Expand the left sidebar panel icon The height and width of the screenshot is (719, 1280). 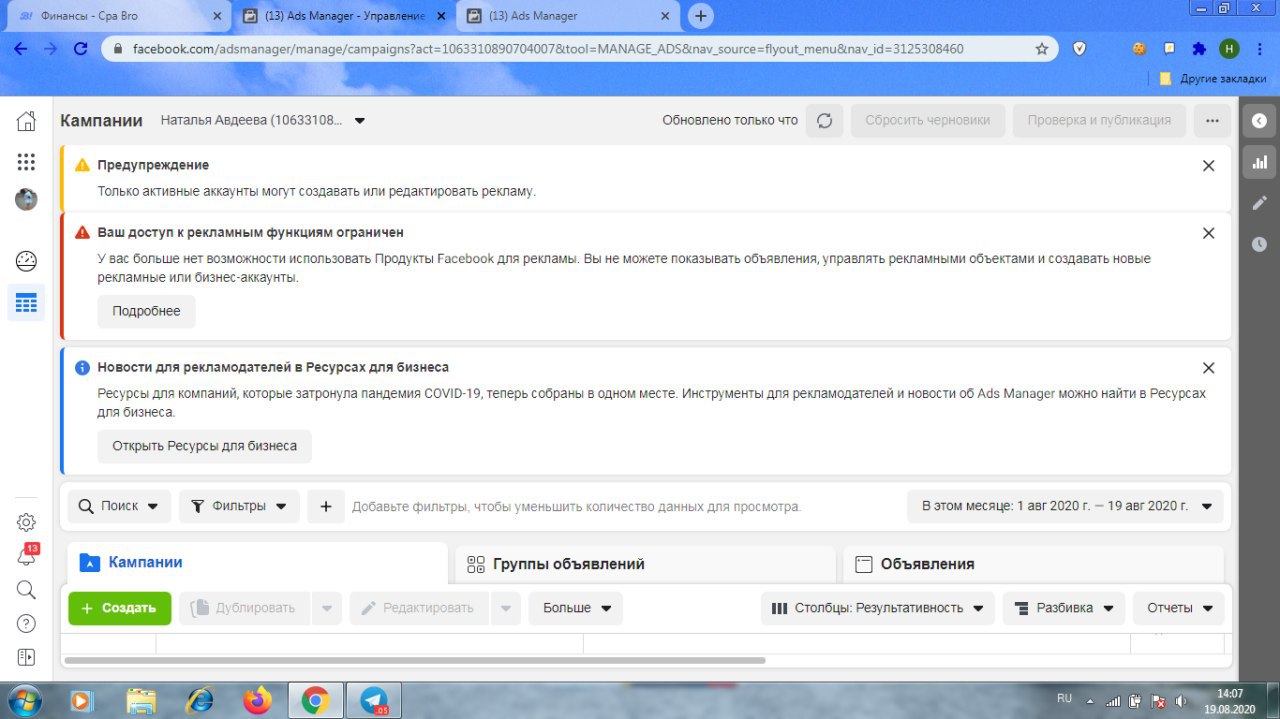[26, 657]
